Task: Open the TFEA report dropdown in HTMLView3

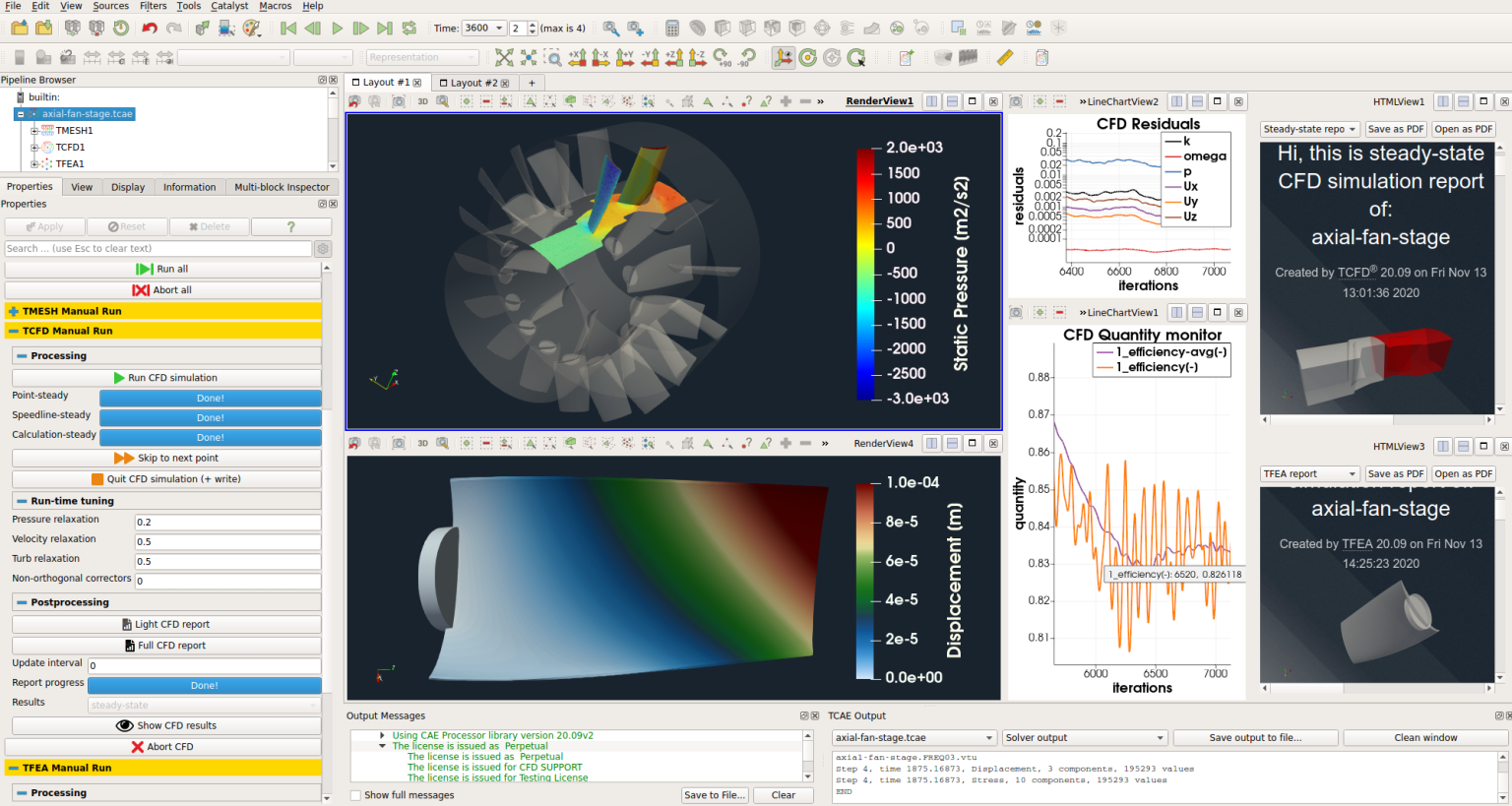Action: click(1310, 473)
